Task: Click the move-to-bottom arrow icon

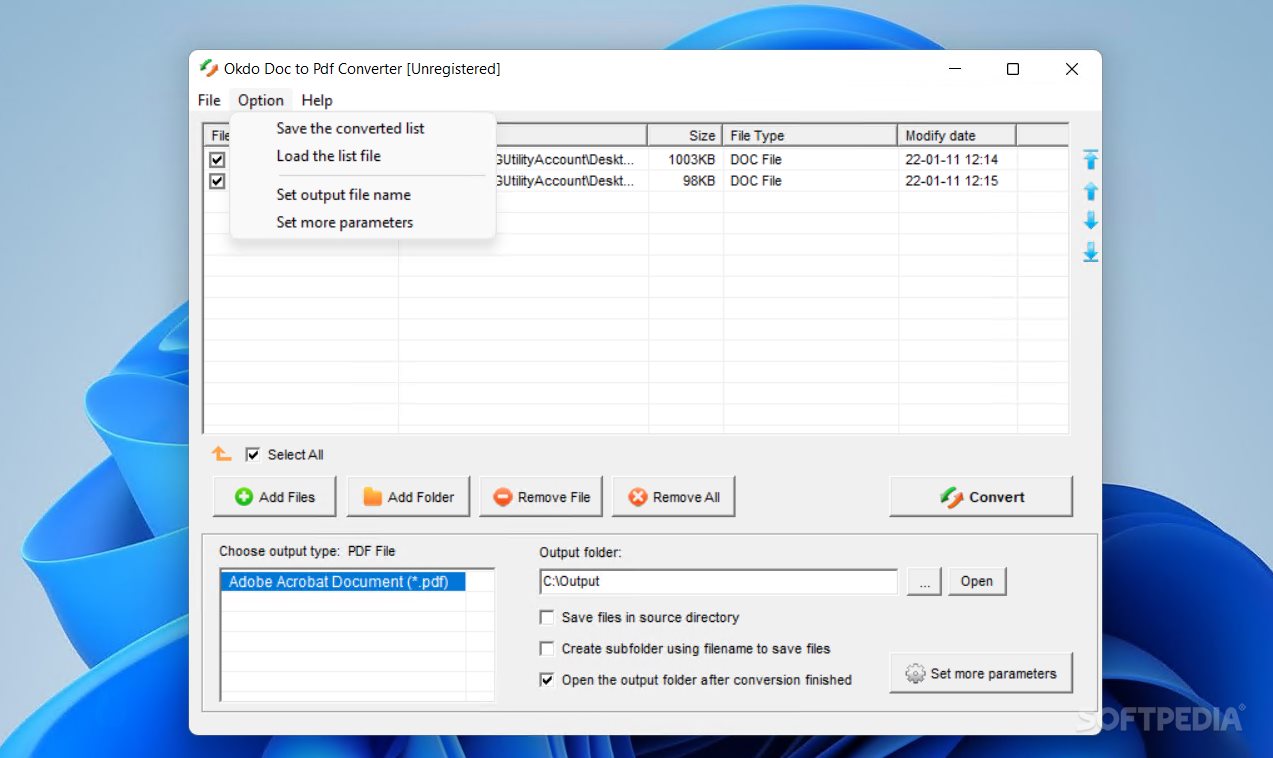Action: (1091, 252)
